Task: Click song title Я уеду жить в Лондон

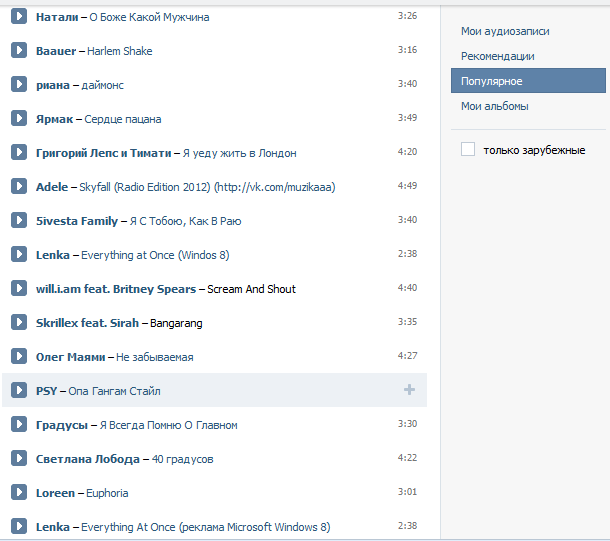Action: 240,153
